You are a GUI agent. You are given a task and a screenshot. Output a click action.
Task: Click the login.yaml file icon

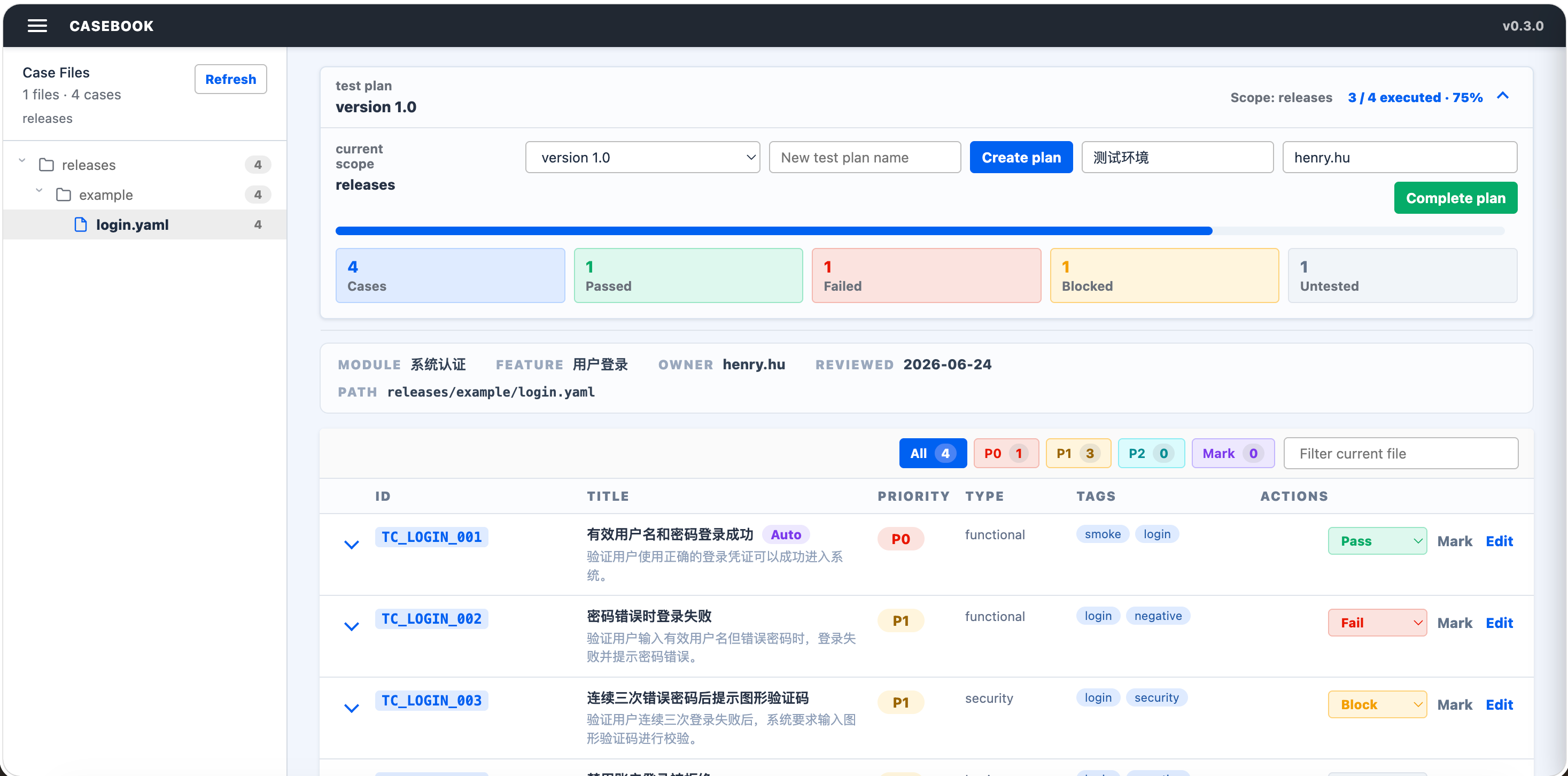(x=80, y=224)
